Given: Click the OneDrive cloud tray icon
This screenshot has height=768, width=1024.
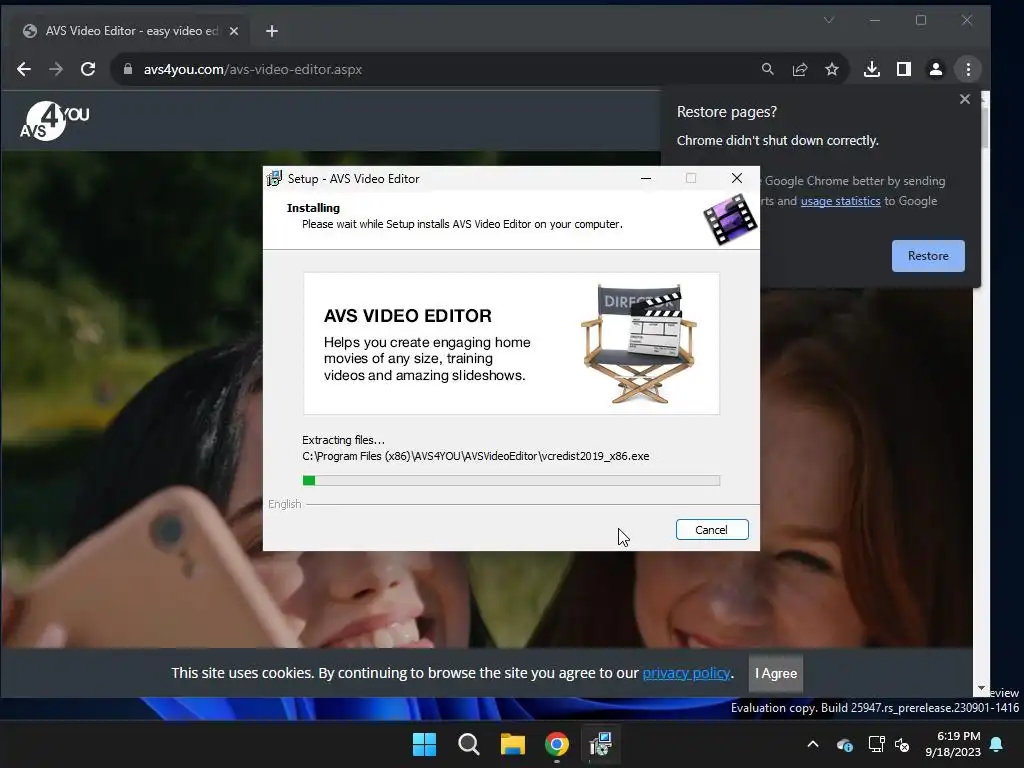Looking at the screenshot, I should [845, 744].
